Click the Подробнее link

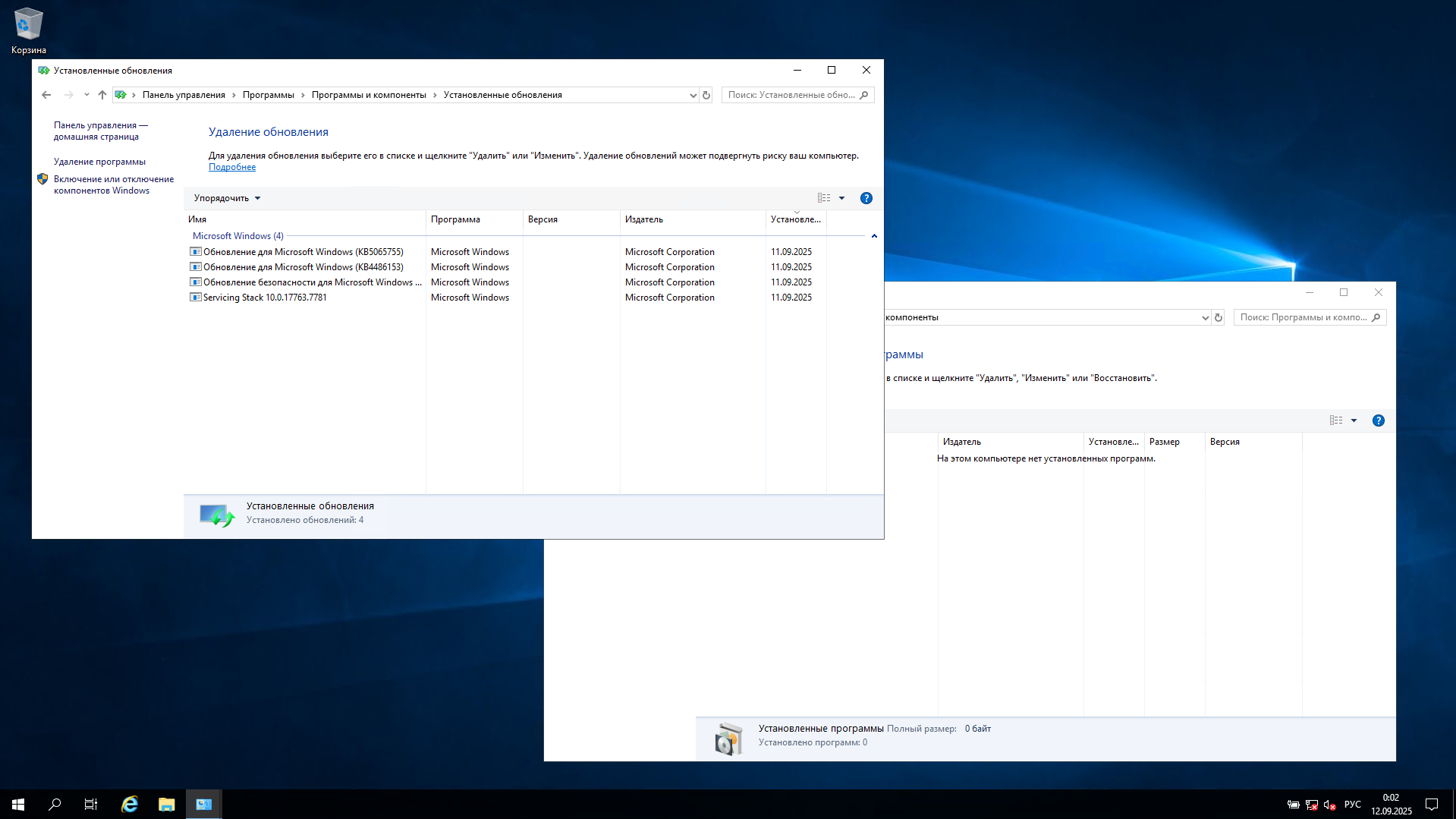point(232,167)
